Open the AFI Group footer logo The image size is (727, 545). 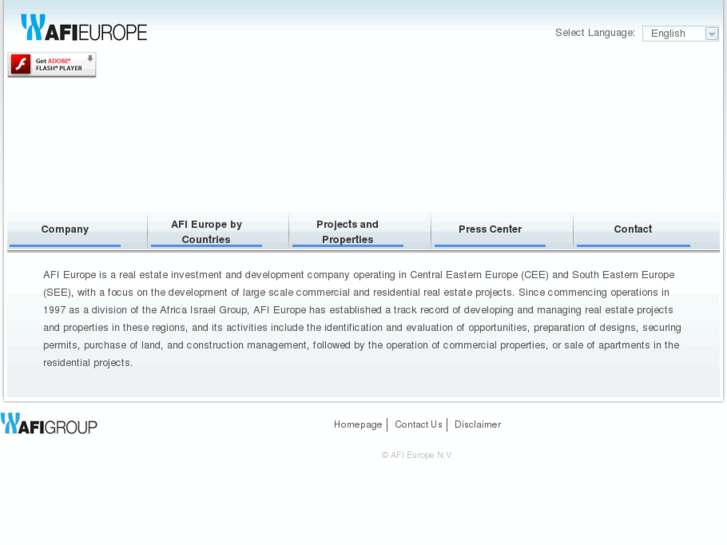click(x=49, y=423)
